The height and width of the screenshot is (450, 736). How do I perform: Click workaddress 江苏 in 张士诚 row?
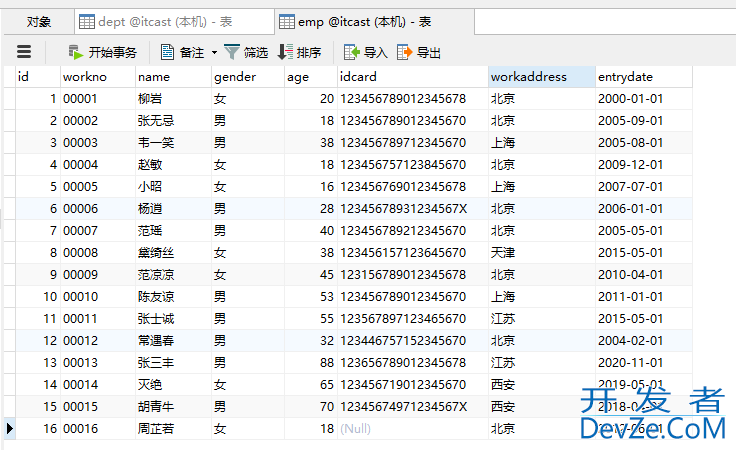[542, 319]
